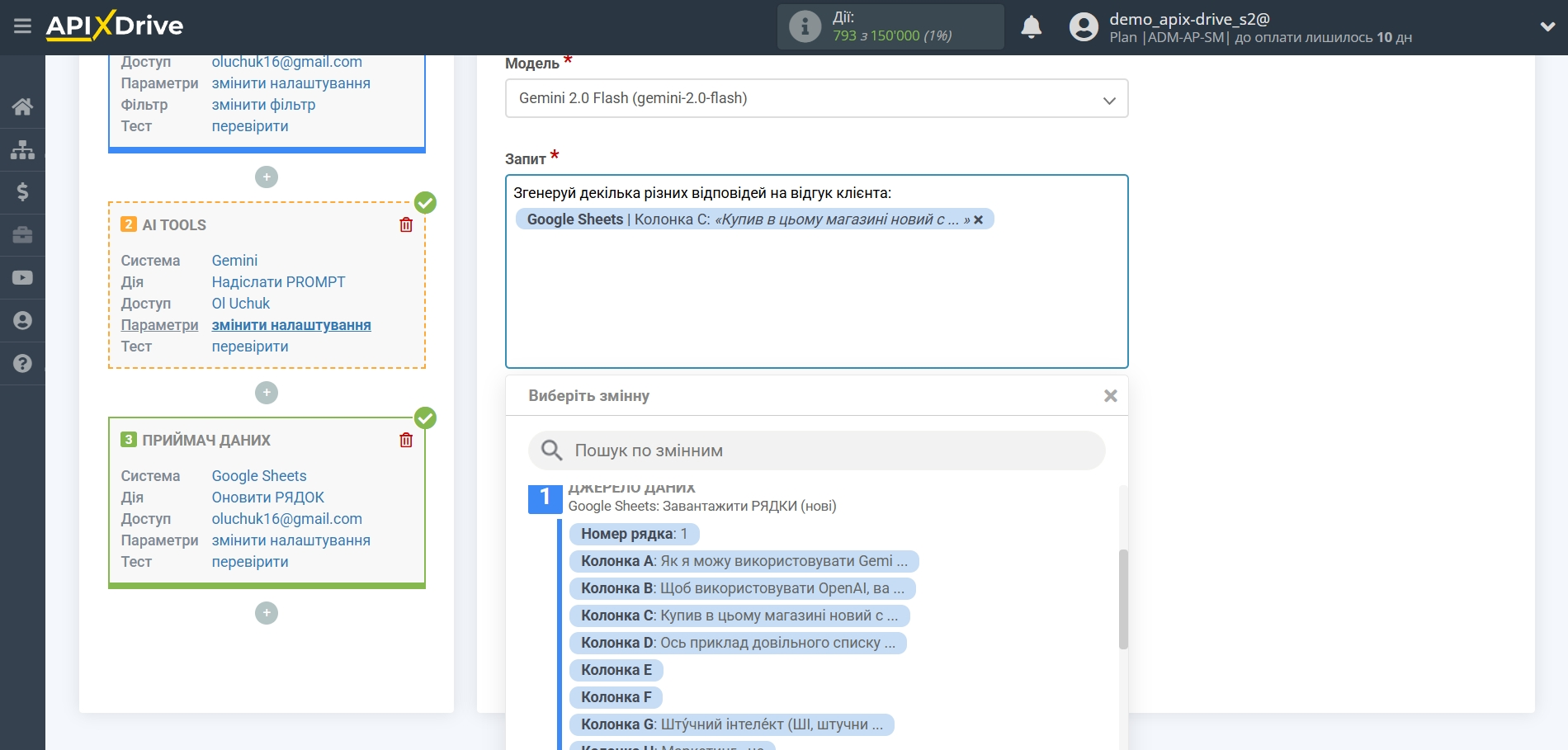
Task: Click перевірити in first source block
Action: tap(250, 126)
